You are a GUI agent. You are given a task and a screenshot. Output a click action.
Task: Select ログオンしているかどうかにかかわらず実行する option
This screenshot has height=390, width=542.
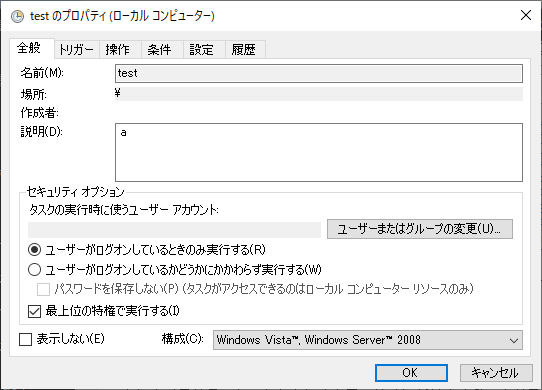click(35, 270)
